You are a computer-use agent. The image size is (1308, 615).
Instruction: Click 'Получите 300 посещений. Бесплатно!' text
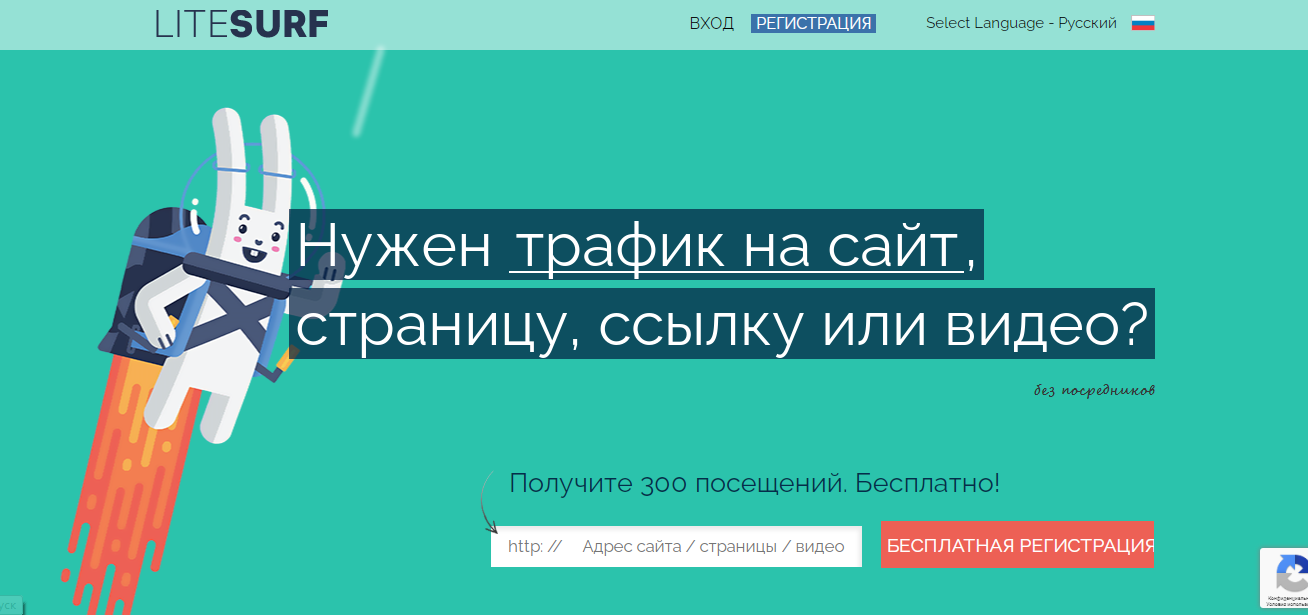(x=754, y=484)
